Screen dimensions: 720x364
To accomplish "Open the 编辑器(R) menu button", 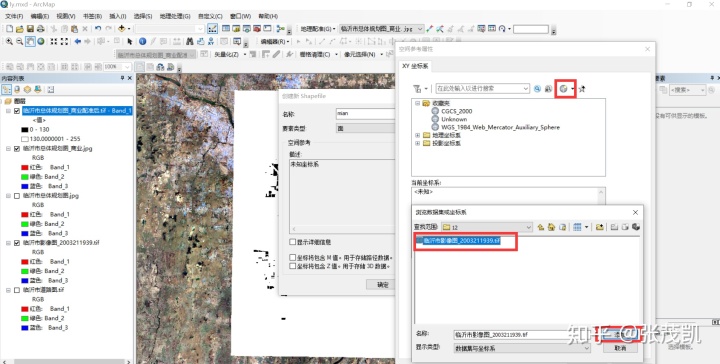I will coord(275,41).
